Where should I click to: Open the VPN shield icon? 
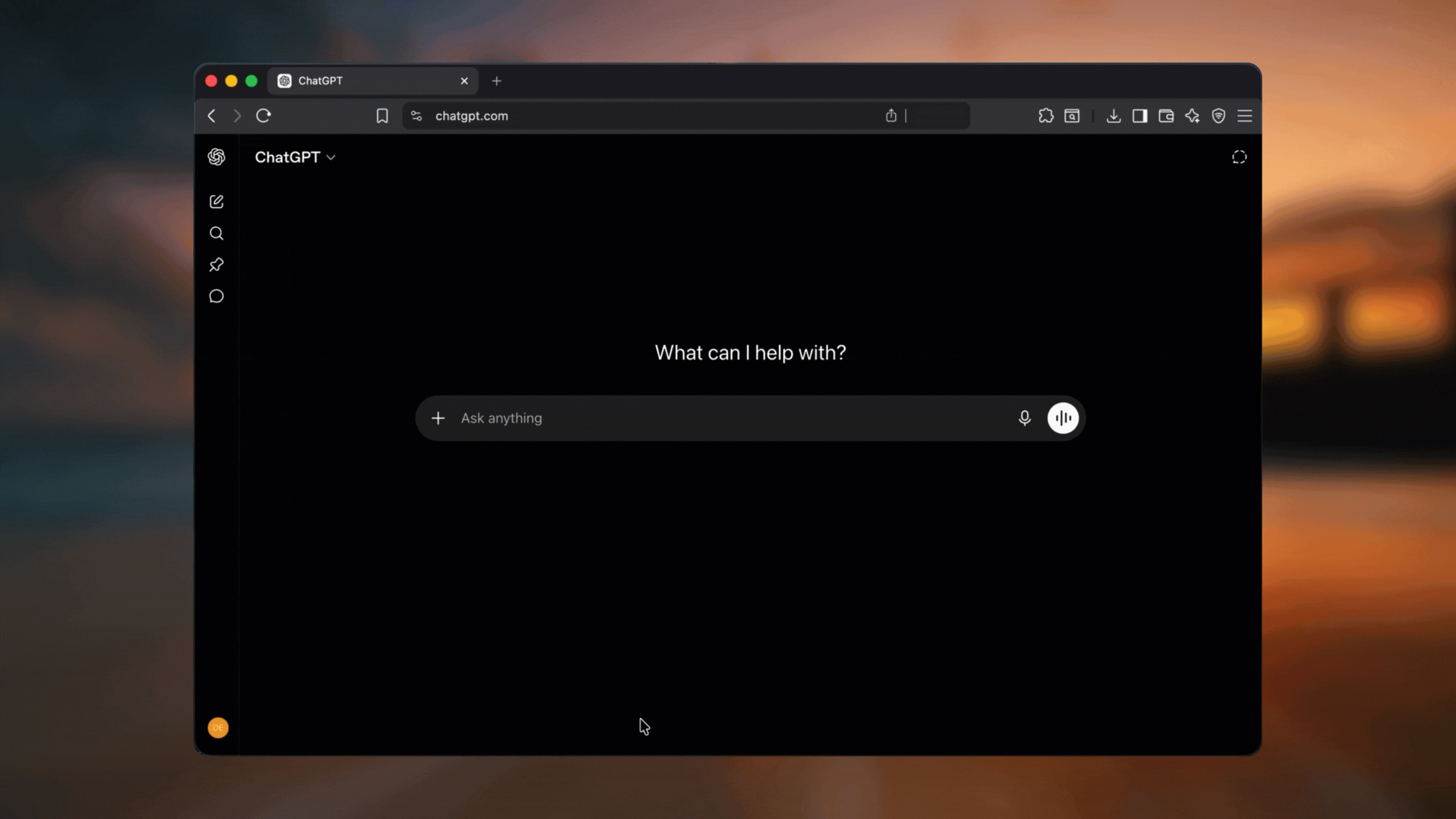click(1219, 116)
